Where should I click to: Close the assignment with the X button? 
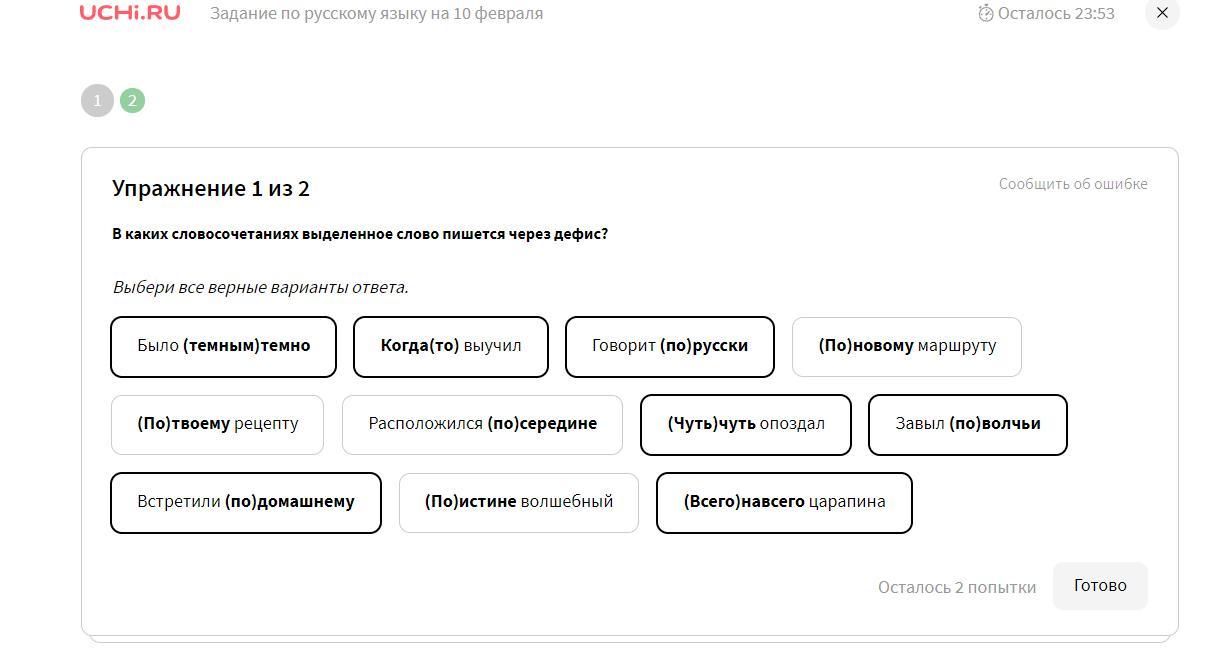pyautogui.click(x=1162, y=13)
